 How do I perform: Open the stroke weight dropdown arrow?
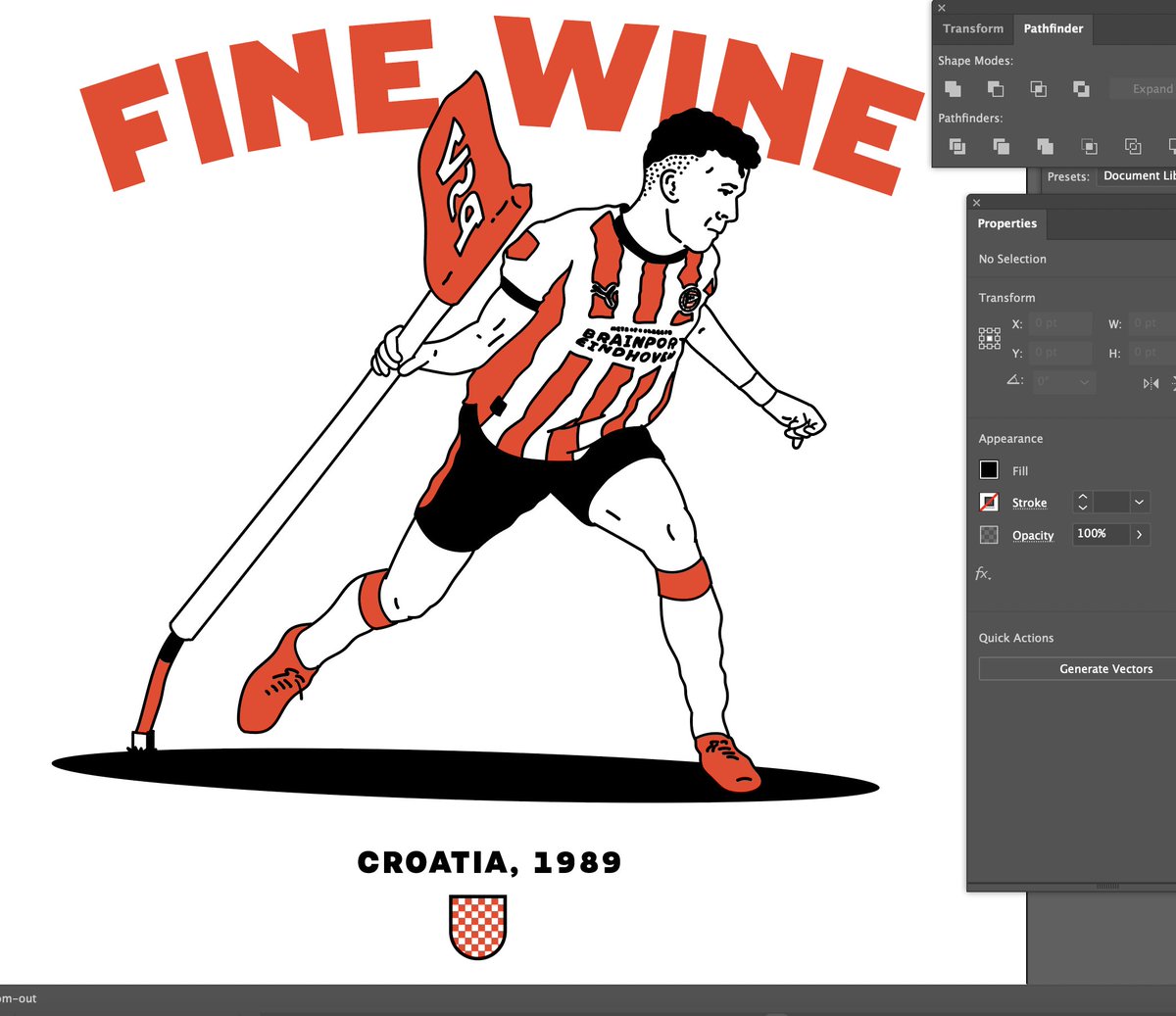tap(1139, 502)
